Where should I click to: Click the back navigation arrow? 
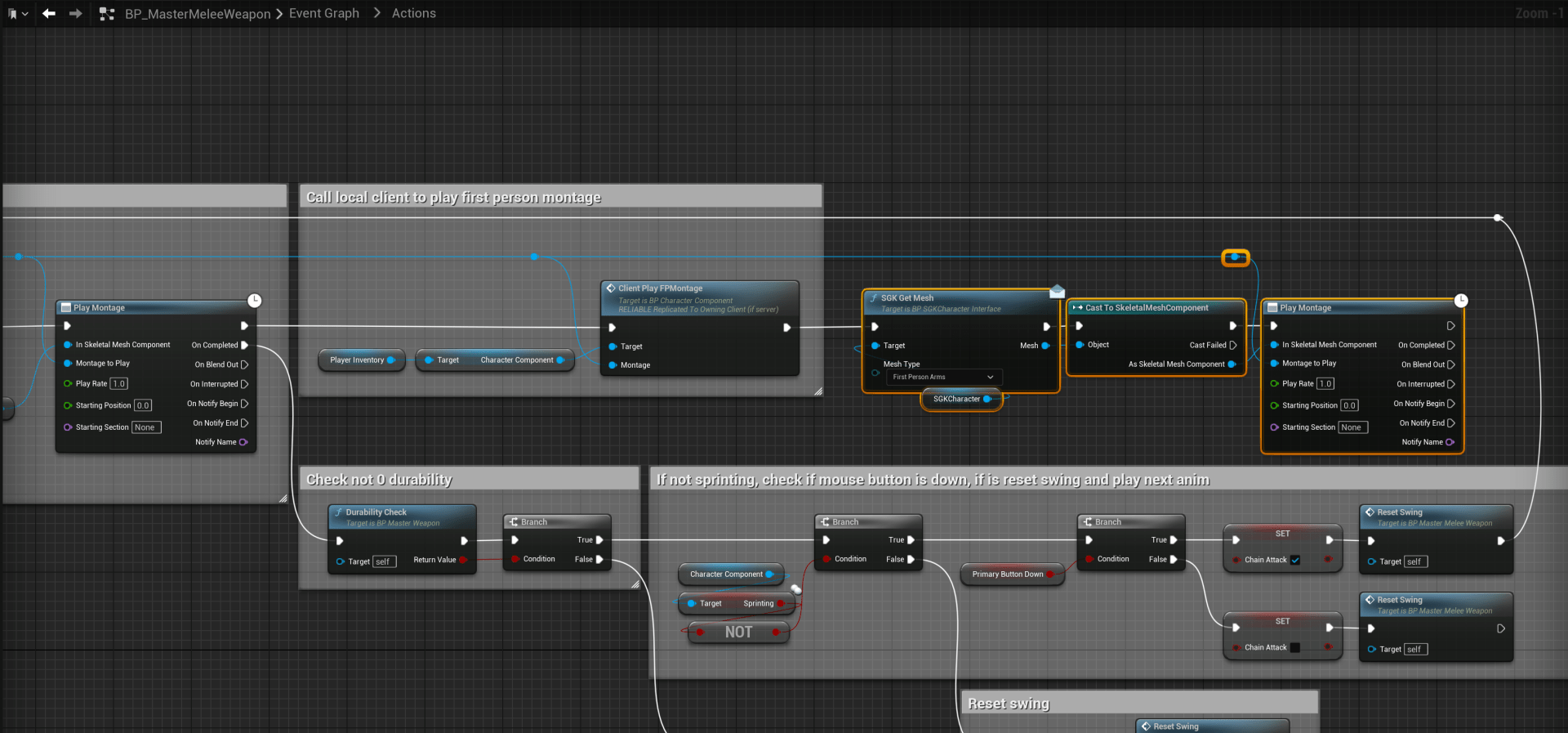tap(49, 13)
